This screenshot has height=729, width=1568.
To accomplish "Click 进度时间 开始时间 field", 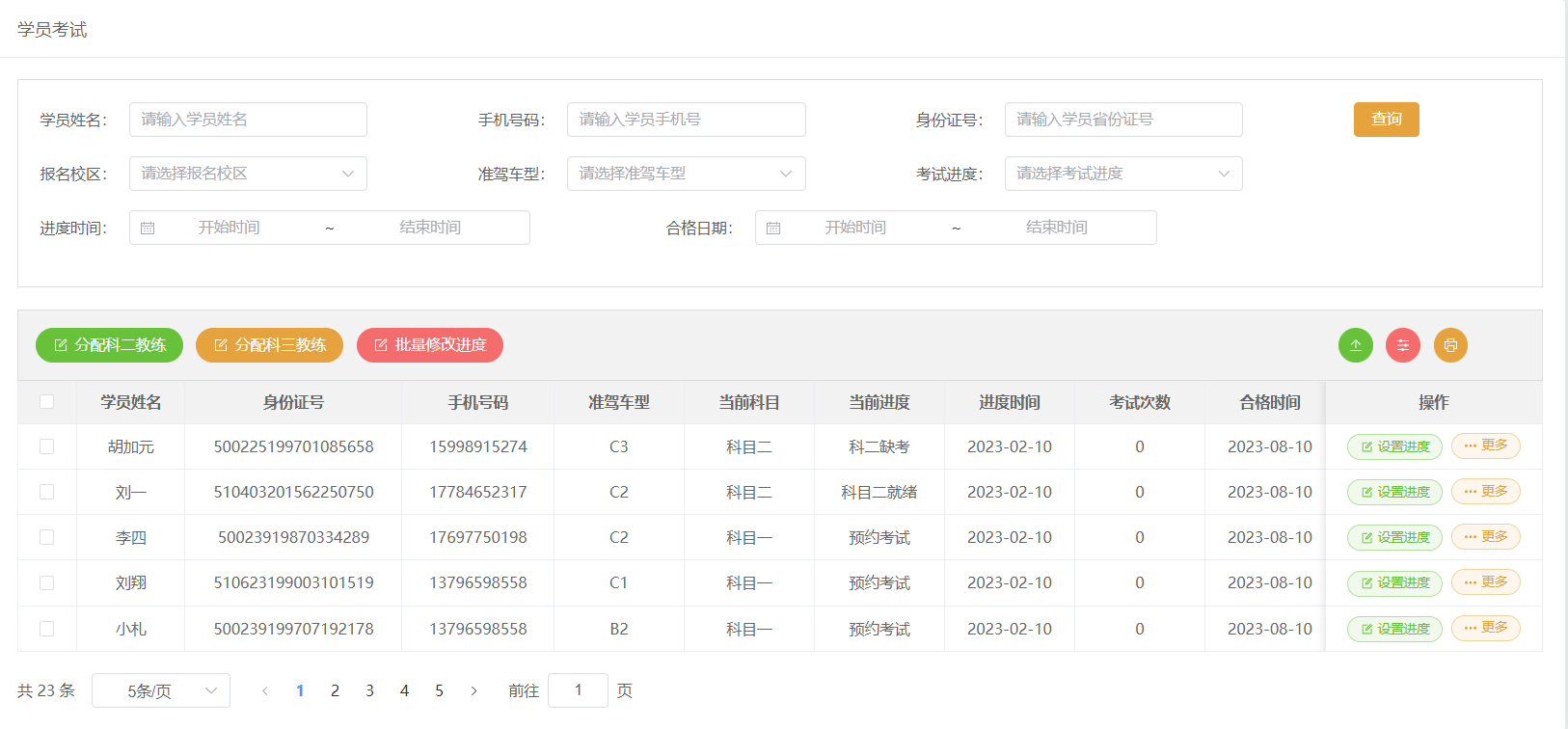I will (x=230, y=228).
